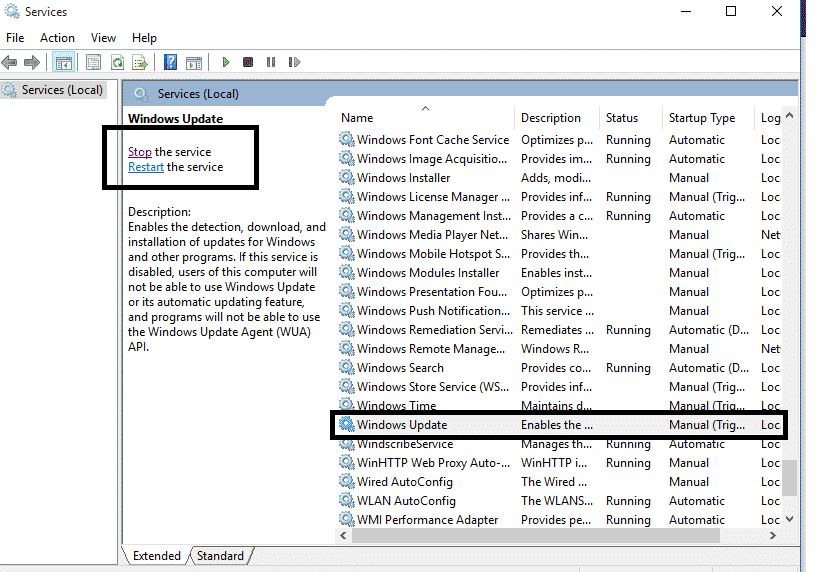Click the horizontal scrollbar left arrow
The height and width of the screenshot is (572, 819).
coord(343,535)
